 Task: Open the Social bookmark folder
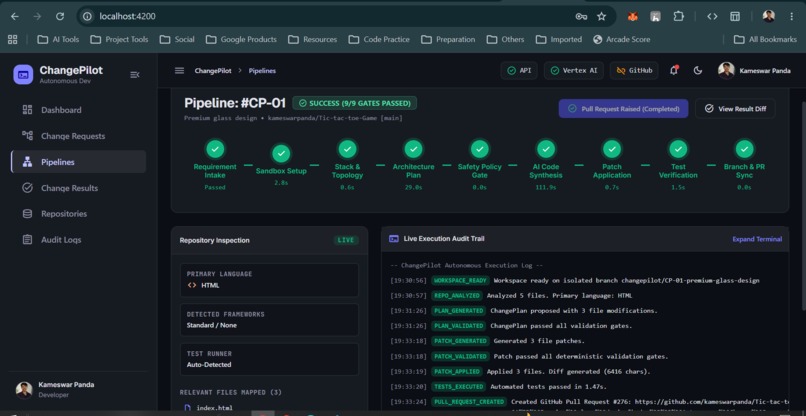coord(177,39)
